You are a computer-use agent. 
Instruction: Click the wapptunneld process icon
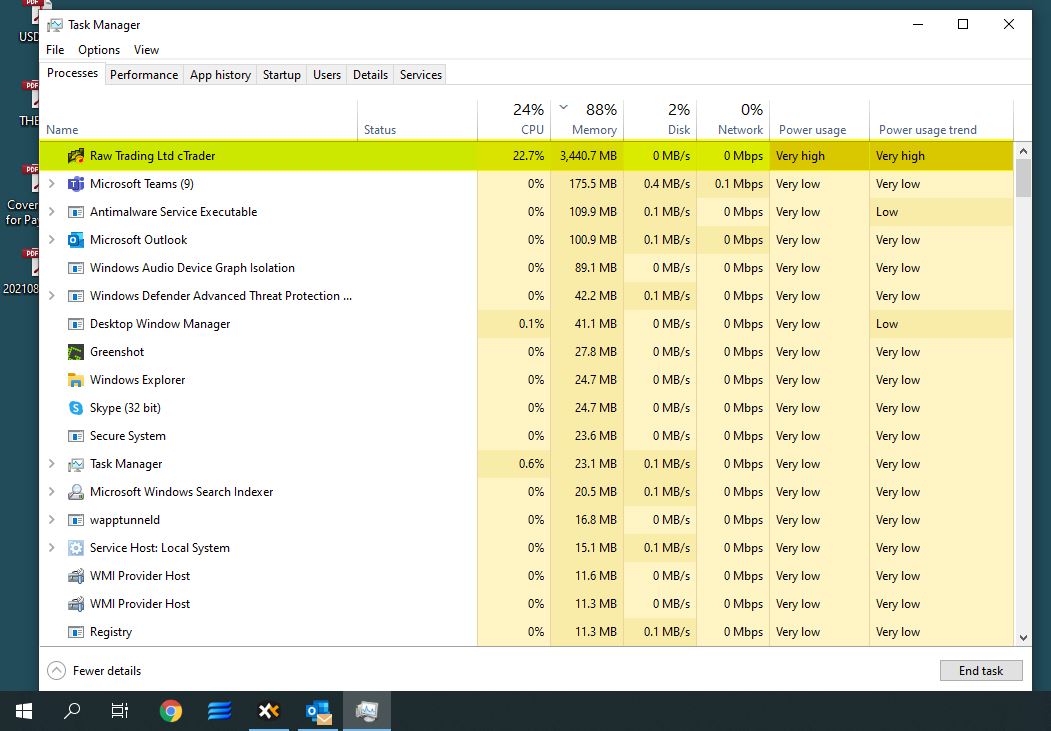coord(76,520)
